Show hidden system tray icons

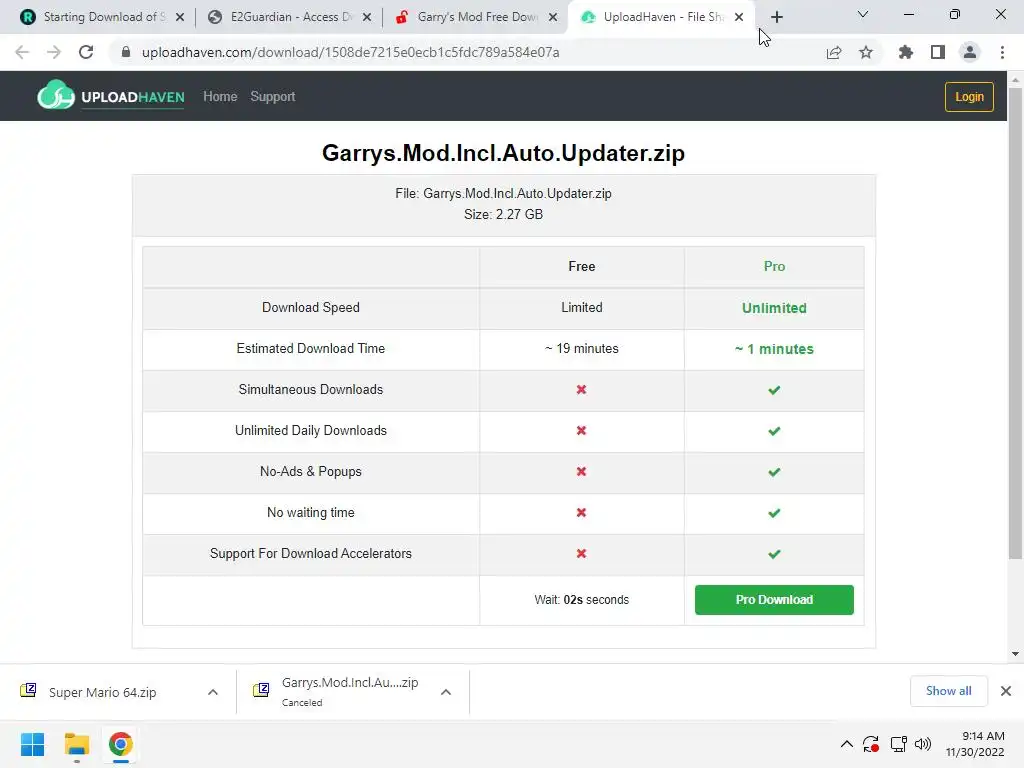pos(846,744)
